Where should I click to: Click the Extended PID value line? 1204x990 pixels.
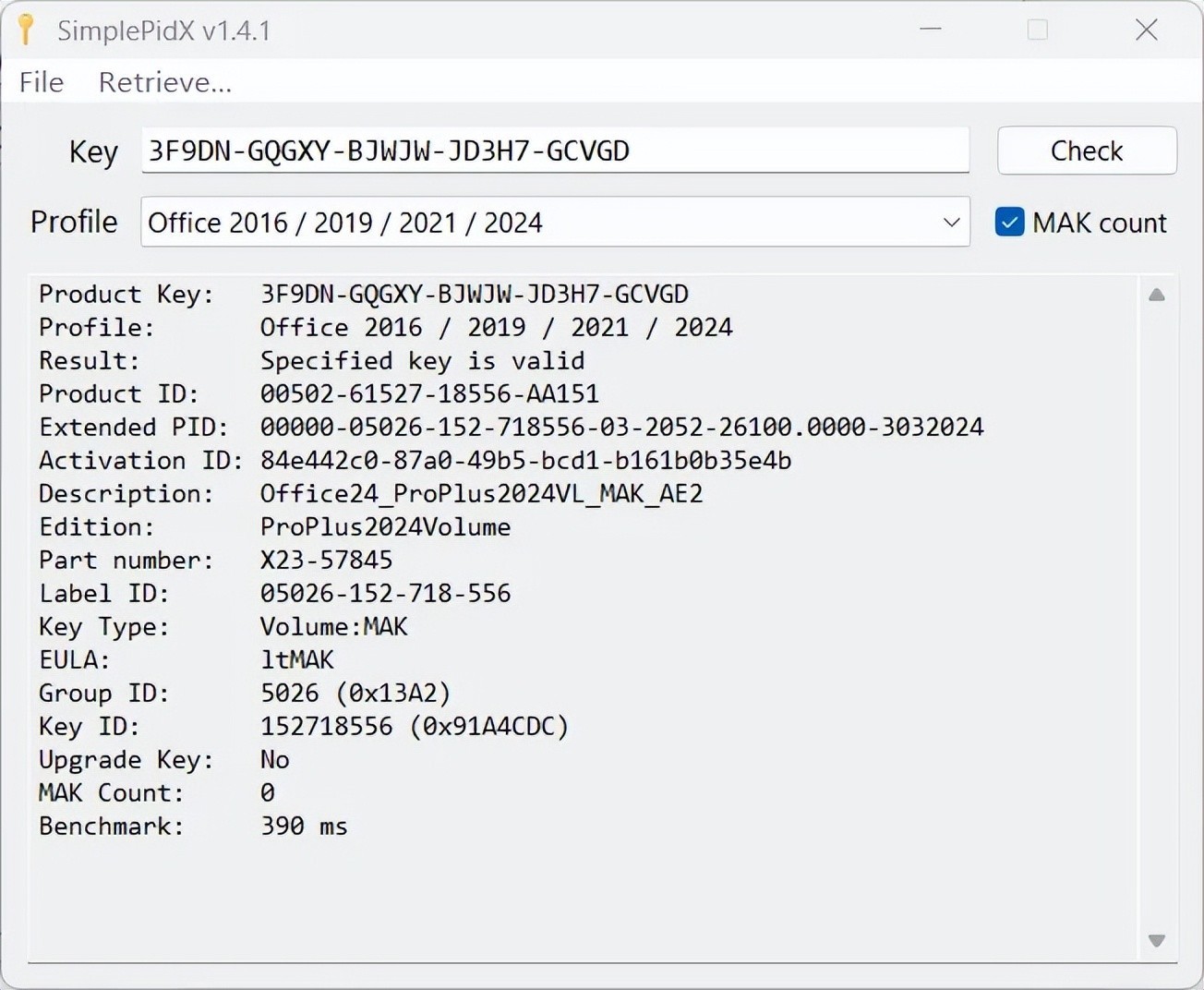click(621, 428)
